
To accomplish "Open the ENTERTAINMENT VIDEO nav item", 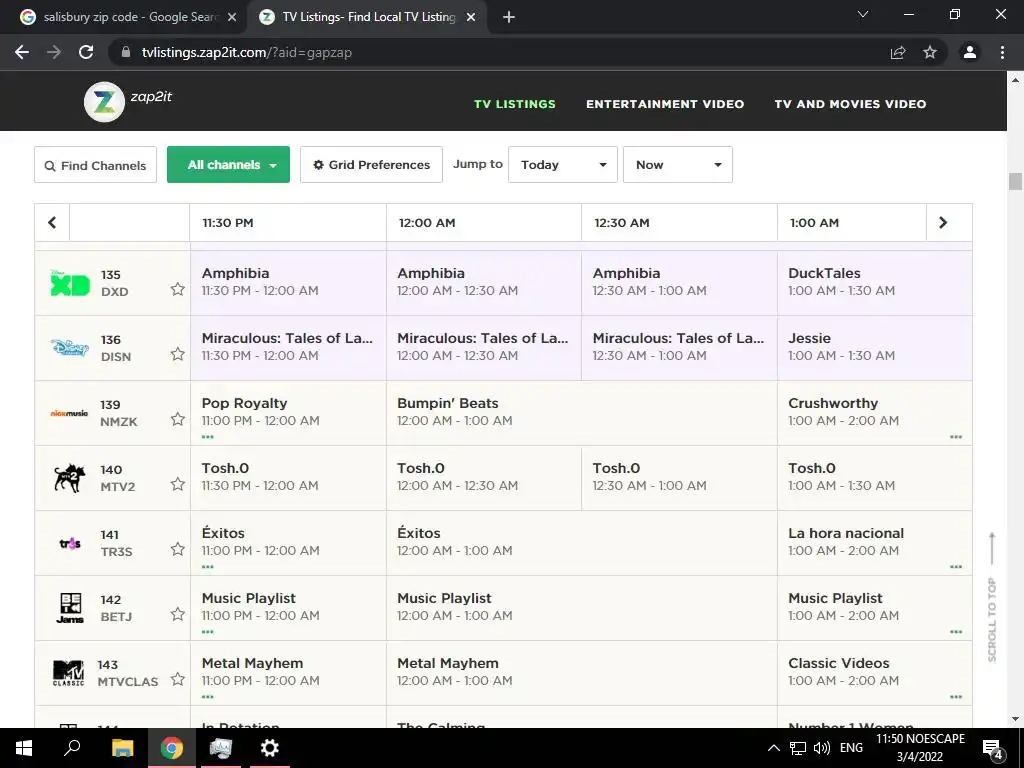I will [665, 104].
